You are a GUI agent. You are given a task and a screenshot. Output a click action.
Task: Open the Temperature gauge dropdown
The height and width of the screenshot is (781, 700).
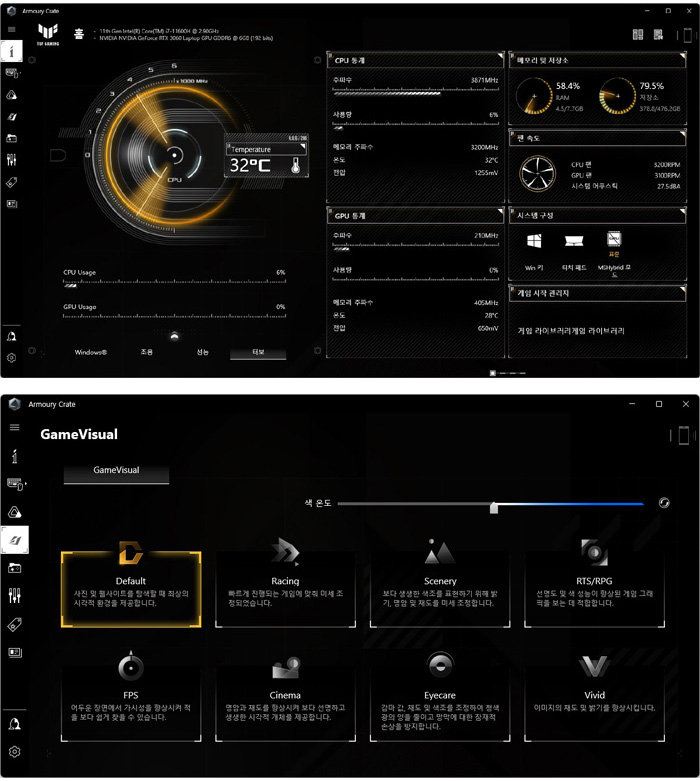click(267, 149)
